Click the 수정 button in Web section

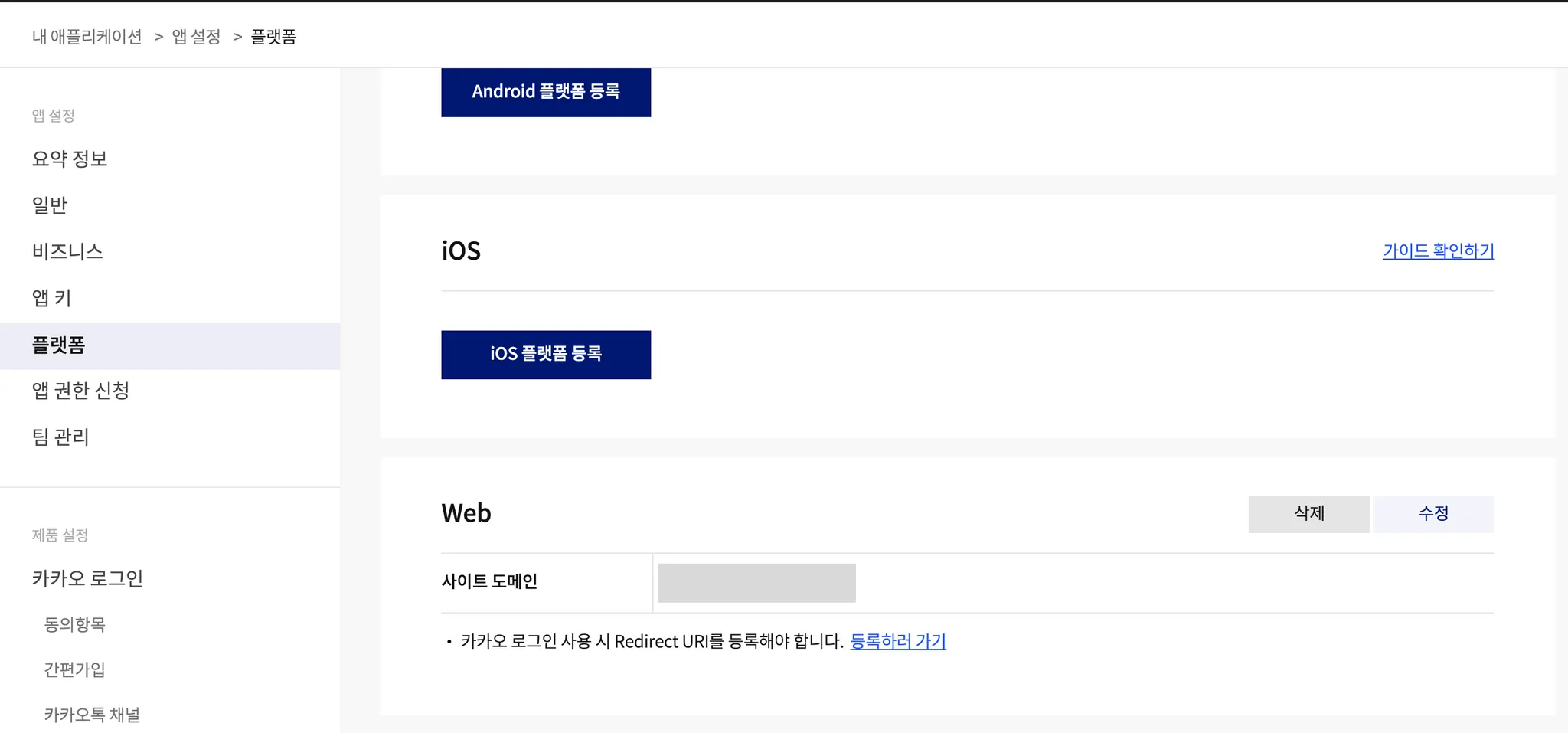tap(1432, 513)
